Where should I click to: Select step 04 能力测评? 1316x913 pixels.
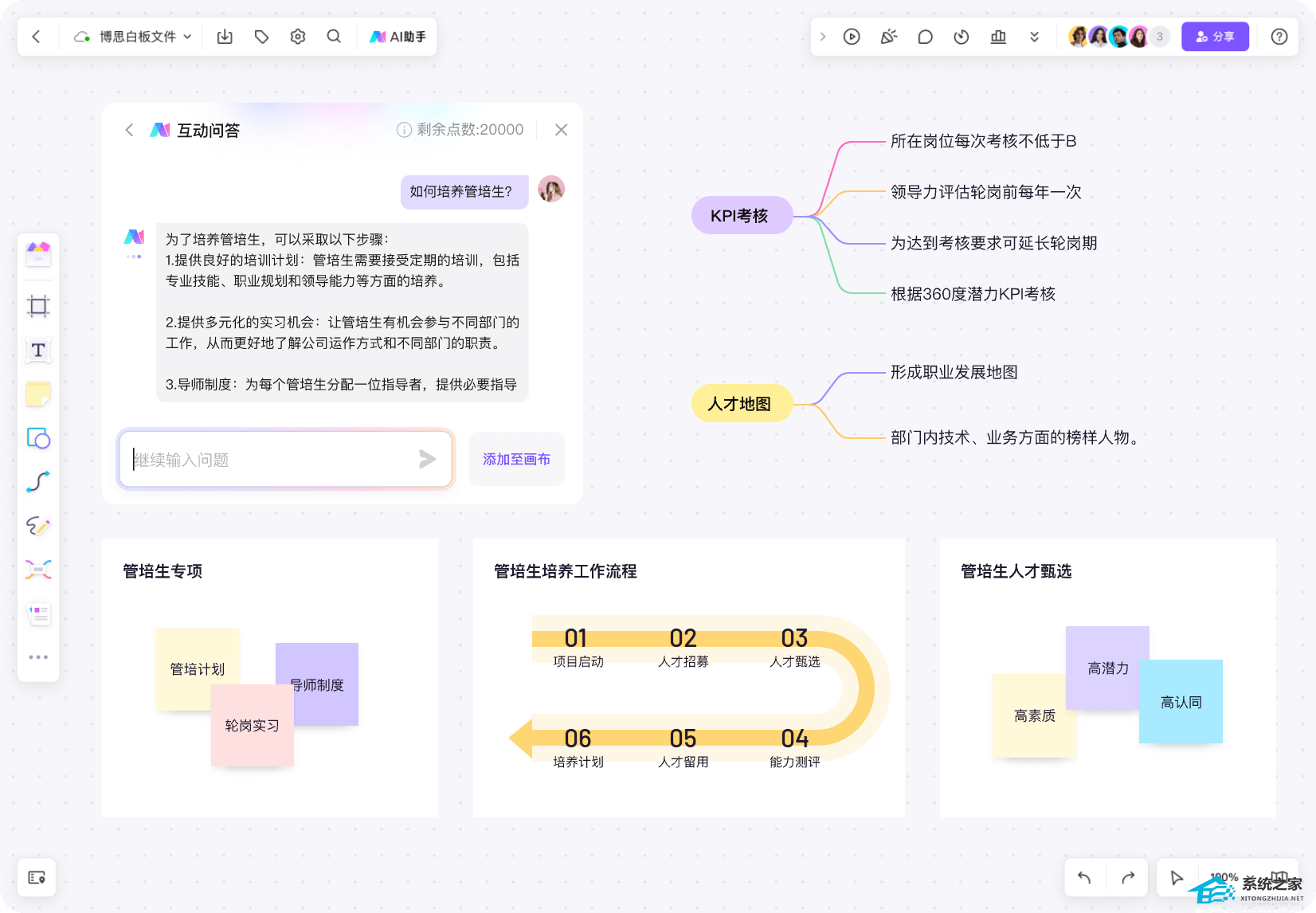pyautogui.click(x=795, y=749)
